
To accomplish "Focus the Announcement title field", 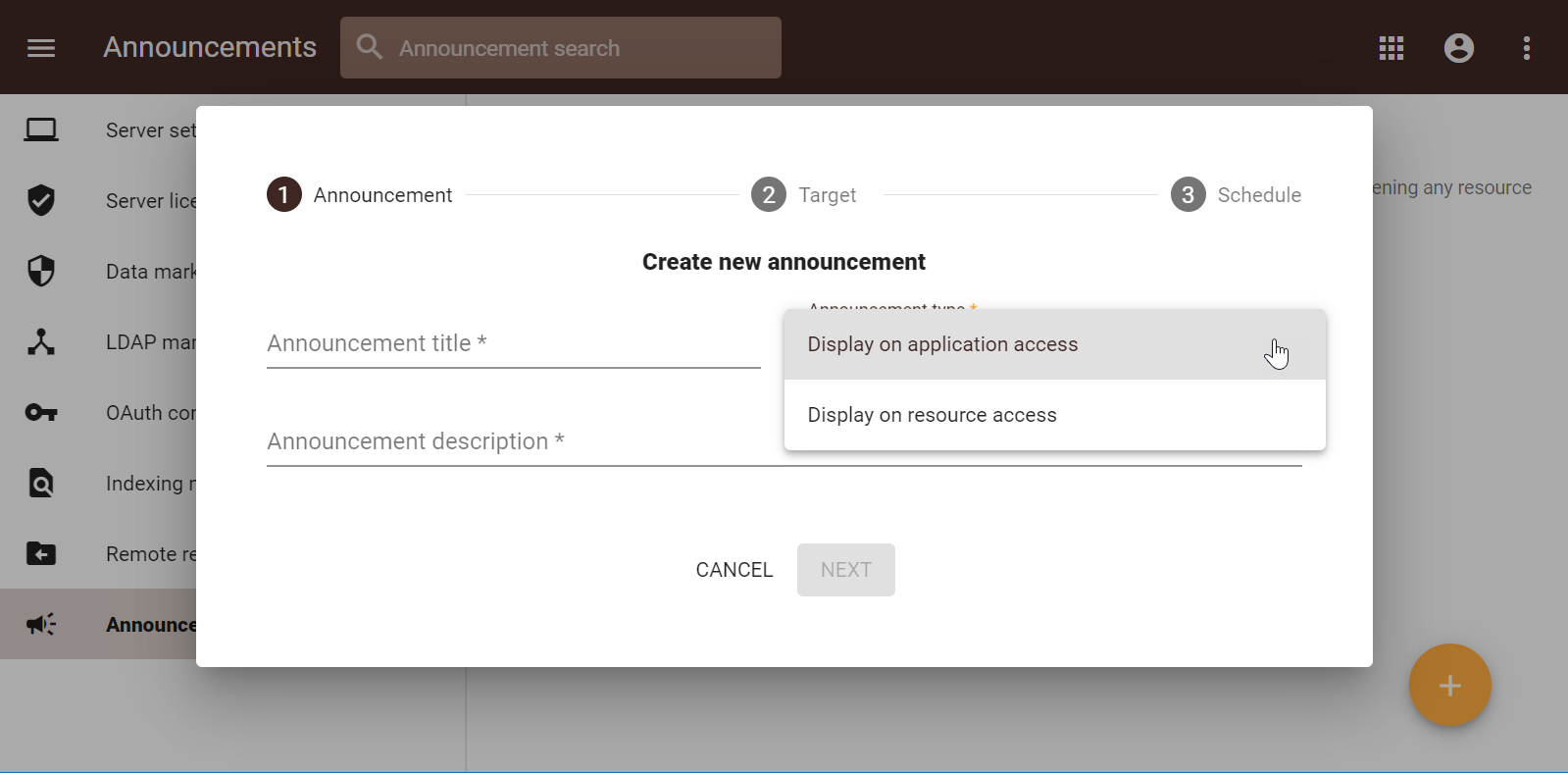I will pyautogui.click(x=513, y=344).
